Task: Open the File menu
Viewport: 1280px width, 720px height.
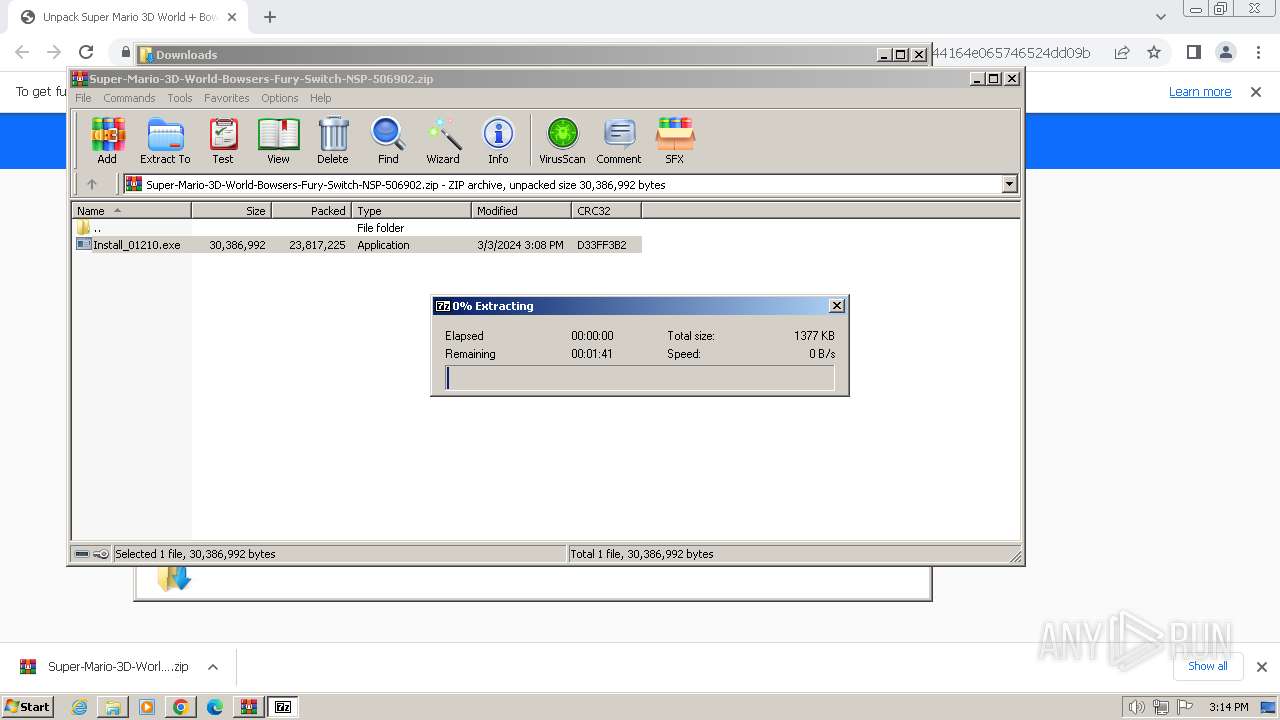Action: 83,98
